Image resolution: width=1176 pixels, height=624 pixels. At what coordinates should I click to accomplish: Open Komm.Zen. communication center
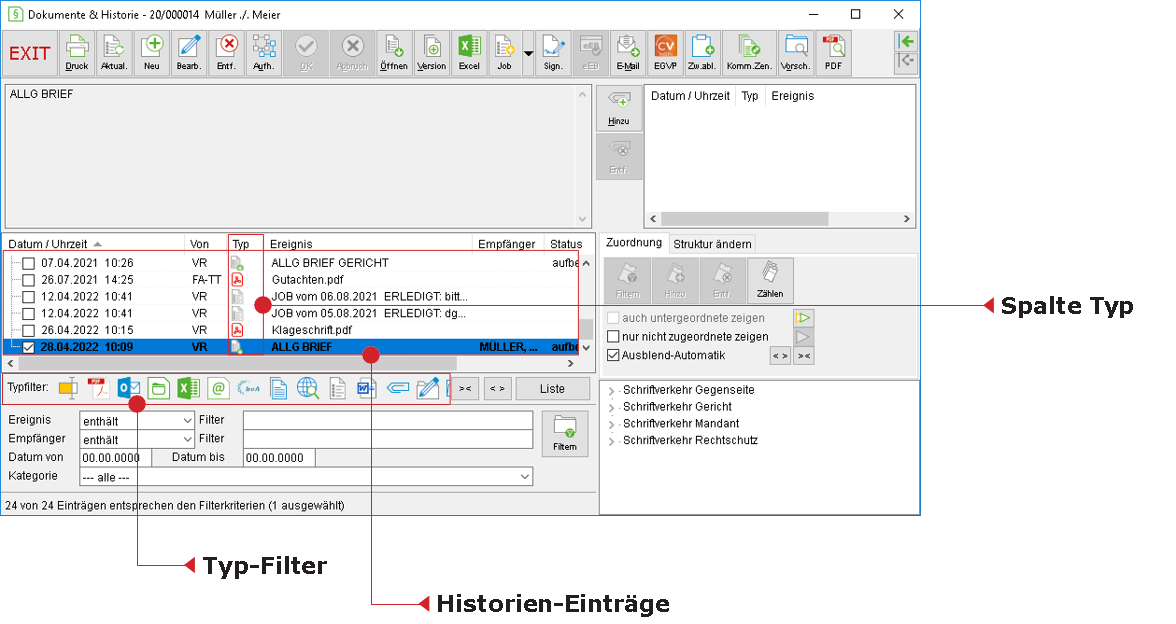[x=749, y=53]
